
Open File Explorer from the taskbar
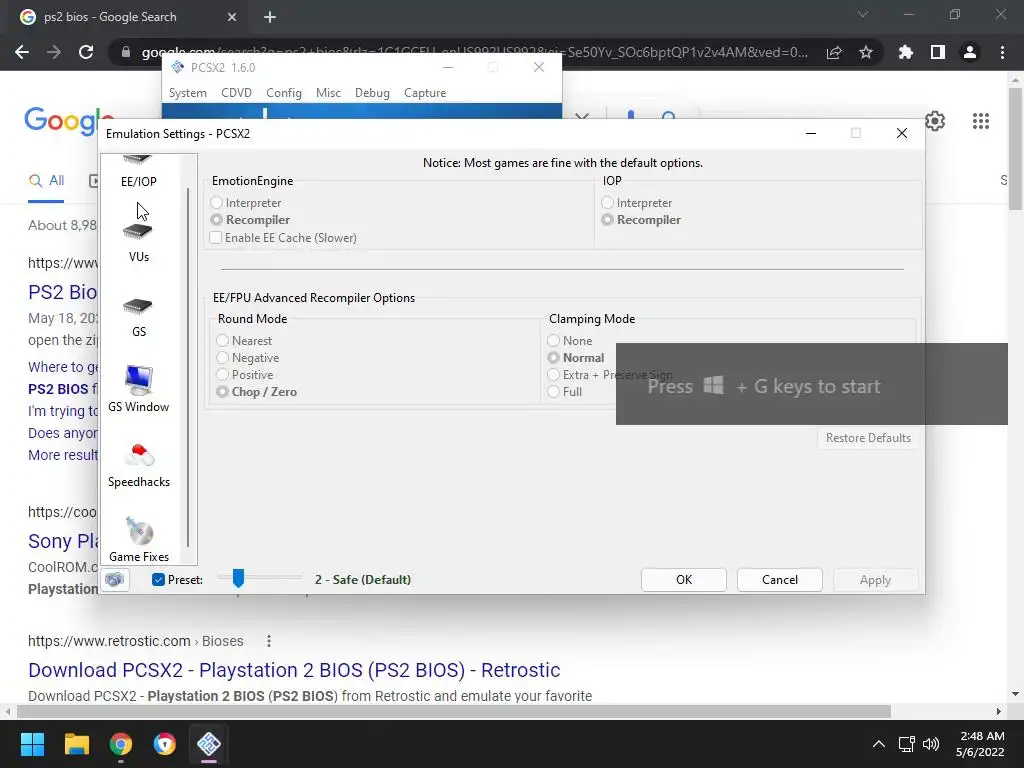[76, 744]
